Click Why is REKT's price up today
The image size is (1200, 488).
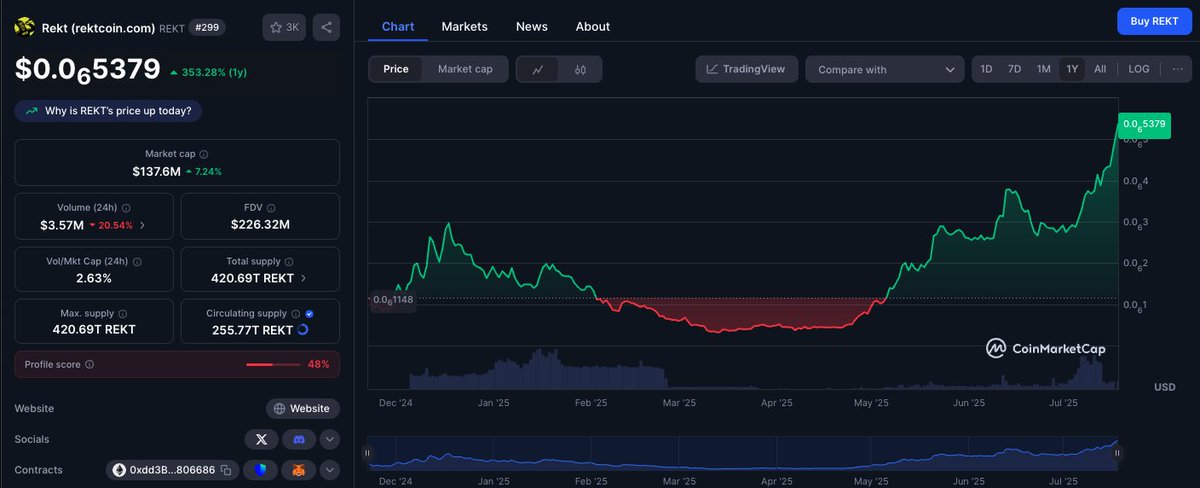point(108,110)
